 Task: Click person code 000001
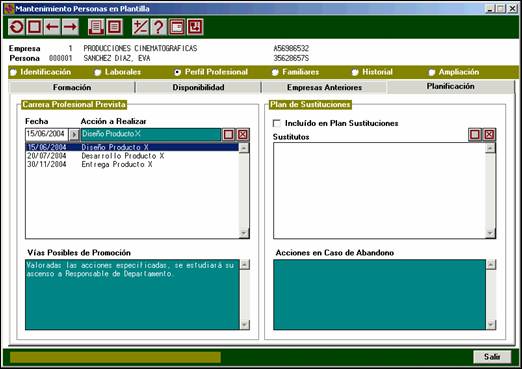61,58
